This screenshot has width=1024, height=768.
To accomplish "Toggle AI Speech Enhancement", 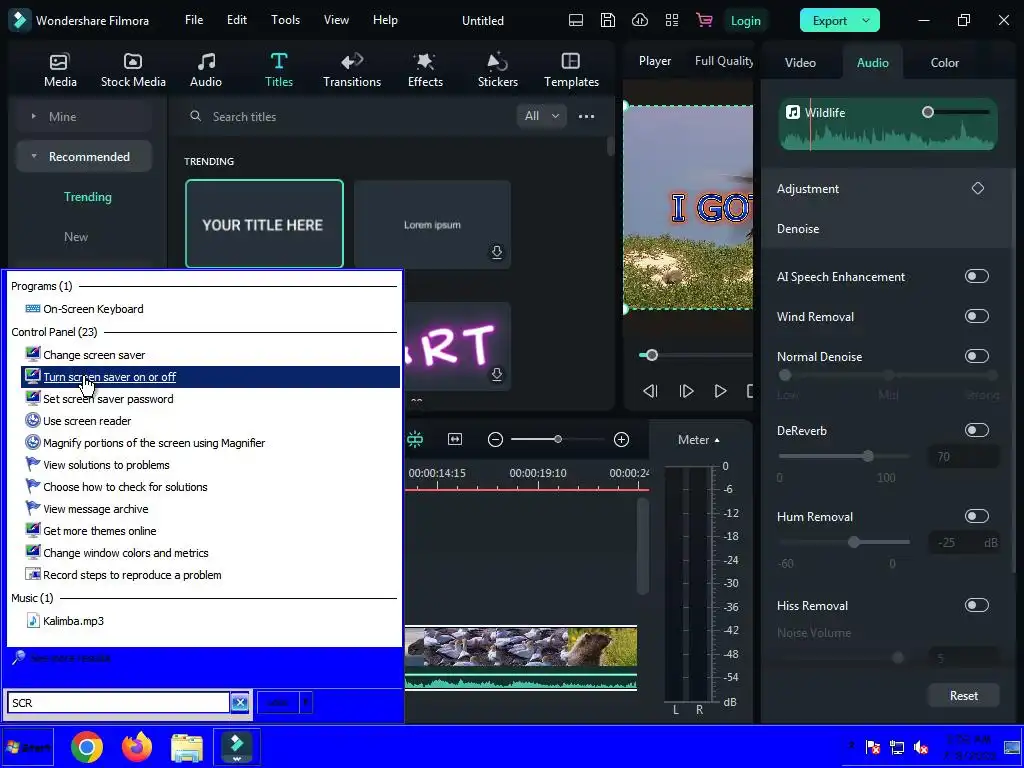I will click(977, 276).
